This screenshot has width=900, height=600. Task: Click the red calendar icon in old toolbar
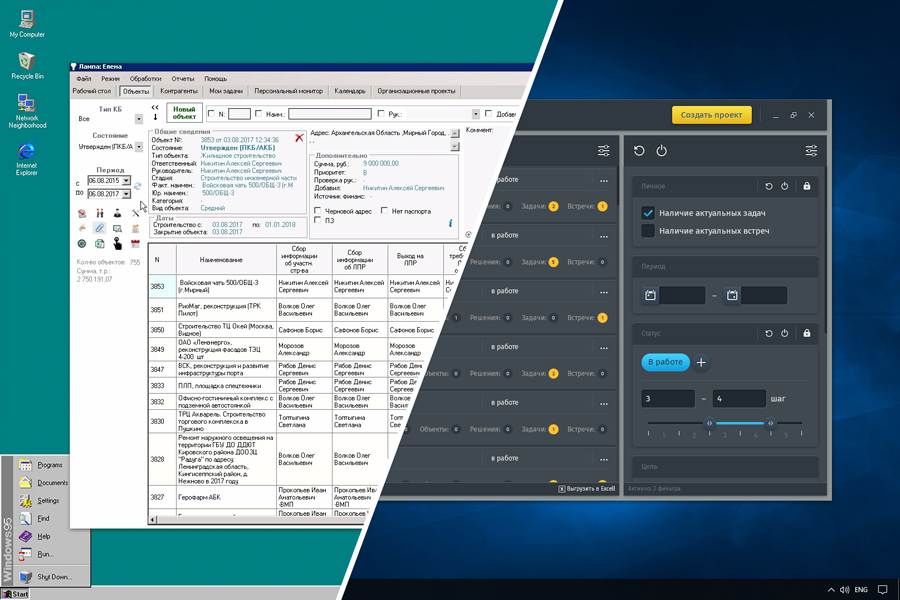(135, 244)
